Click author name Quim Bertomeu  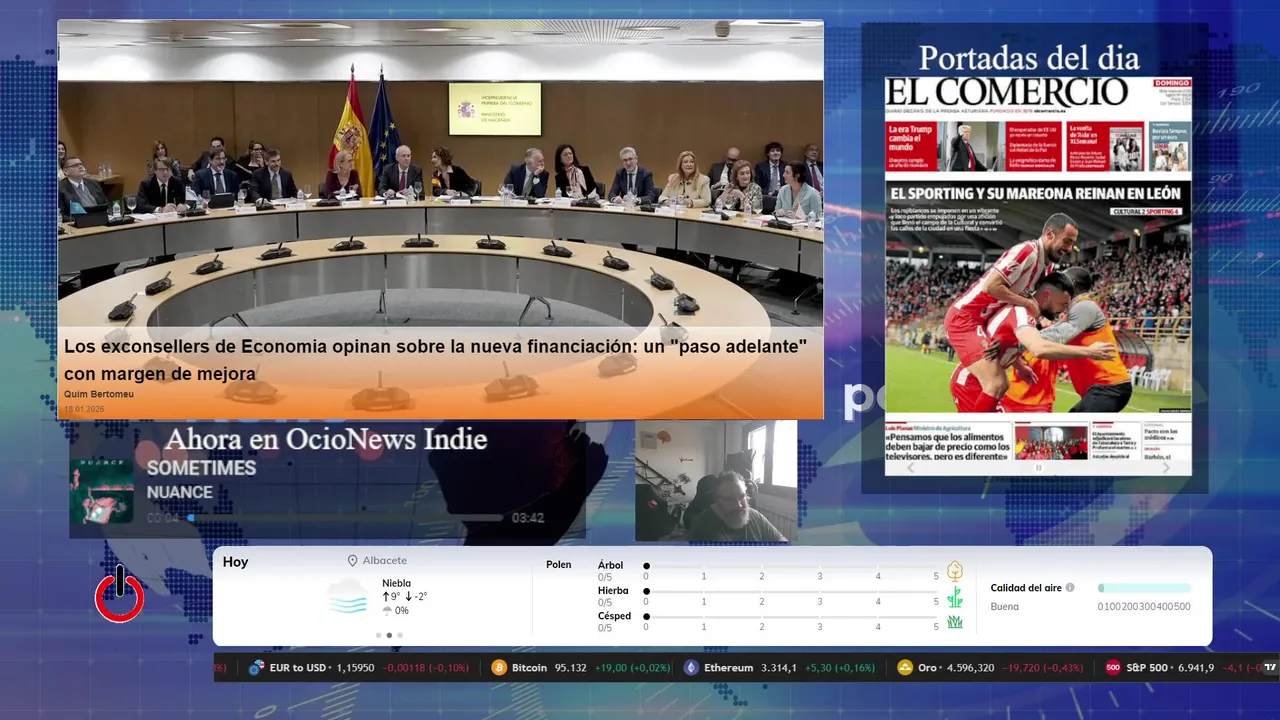[98, 394]
